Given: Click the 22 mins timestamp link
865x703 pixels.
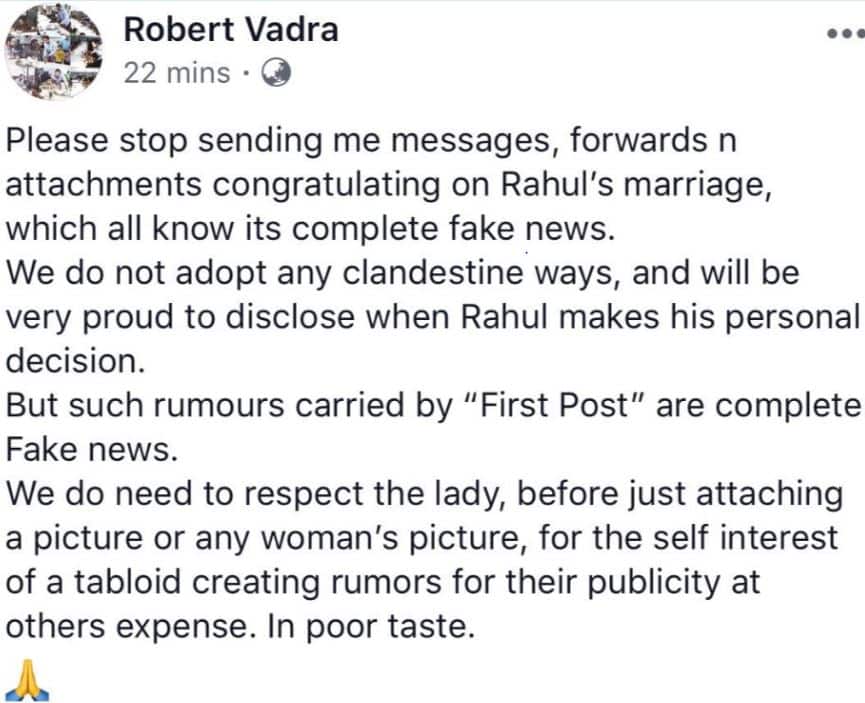Looking at the screenshot, I should tap(175, 73).
